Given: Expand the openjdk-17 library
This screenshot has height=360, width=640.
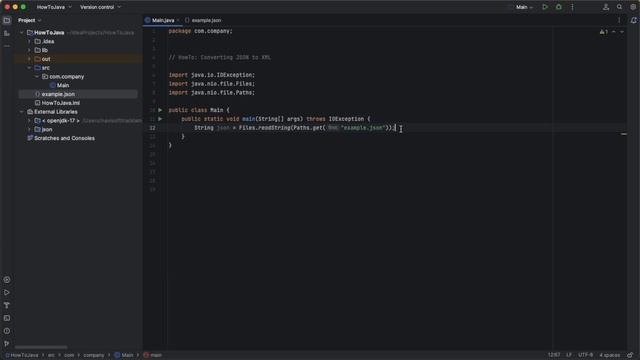Looking at the screenshot, I should click(29, 121).
